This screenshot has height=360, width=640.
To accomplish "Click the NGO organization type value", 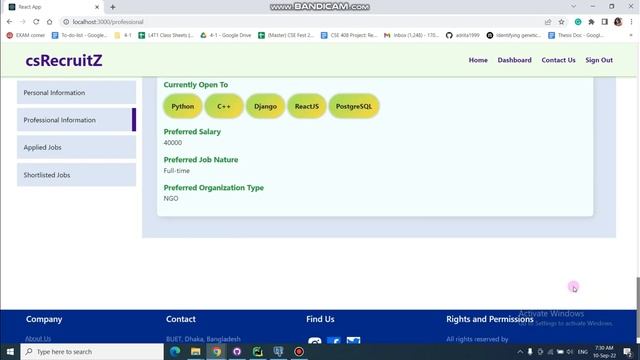I will (x=171, y=198).
